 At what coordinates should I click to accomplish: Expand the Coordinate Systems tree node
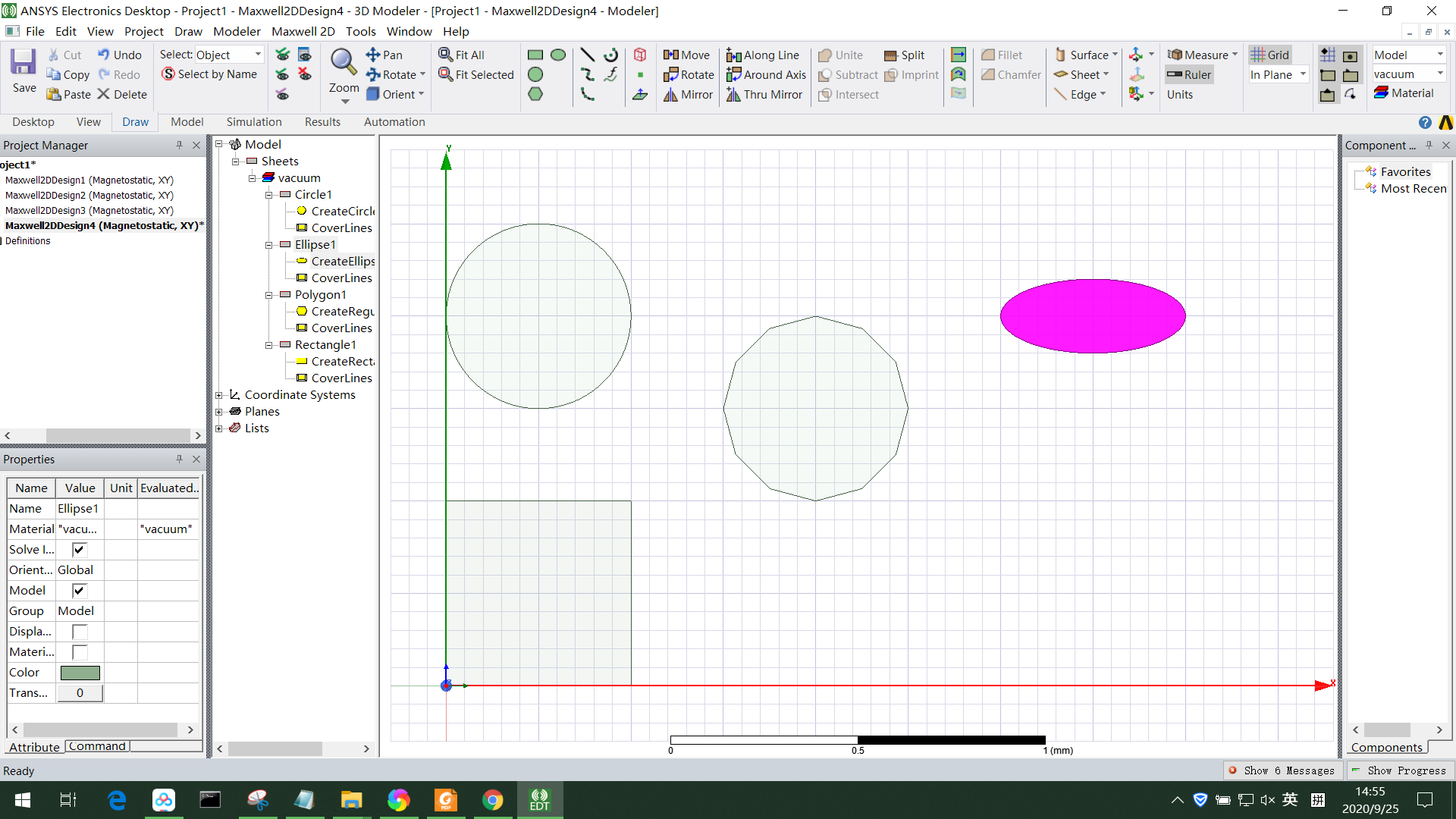coord(219,394)
